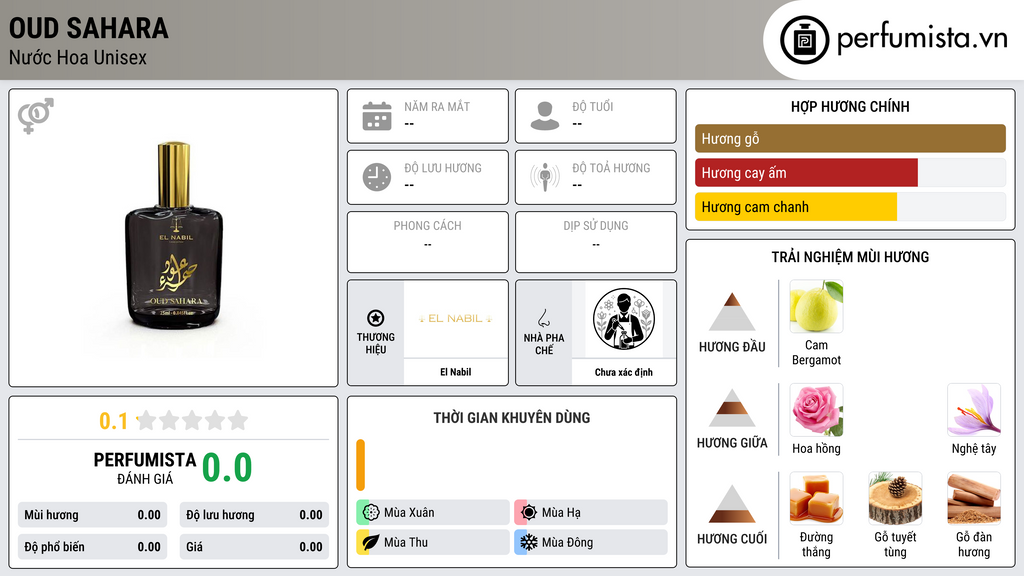Click the Mùi hương 0.00 score row
The width and height of the screenshot is (1024, 576).
click(x=92, y=515)
